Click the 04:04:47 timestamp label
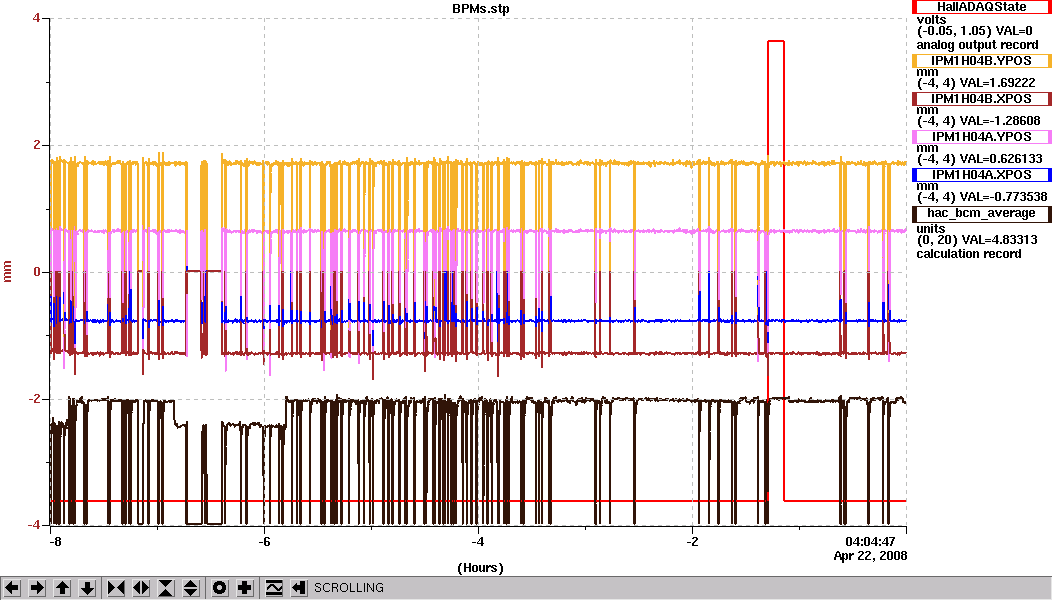The height and width of the screenshot is (600, 1052). tap(870, 542)
